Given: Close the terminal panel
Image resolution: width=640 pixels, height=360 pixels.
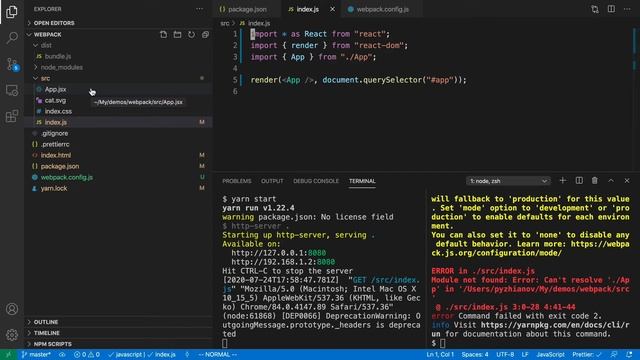Looking at the screenshot, I should point(627,180).
